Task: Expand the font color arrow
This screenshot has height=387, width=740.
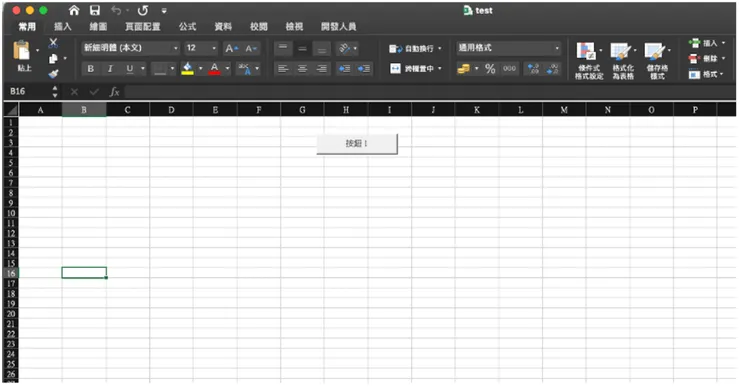Action: [227, 69]
